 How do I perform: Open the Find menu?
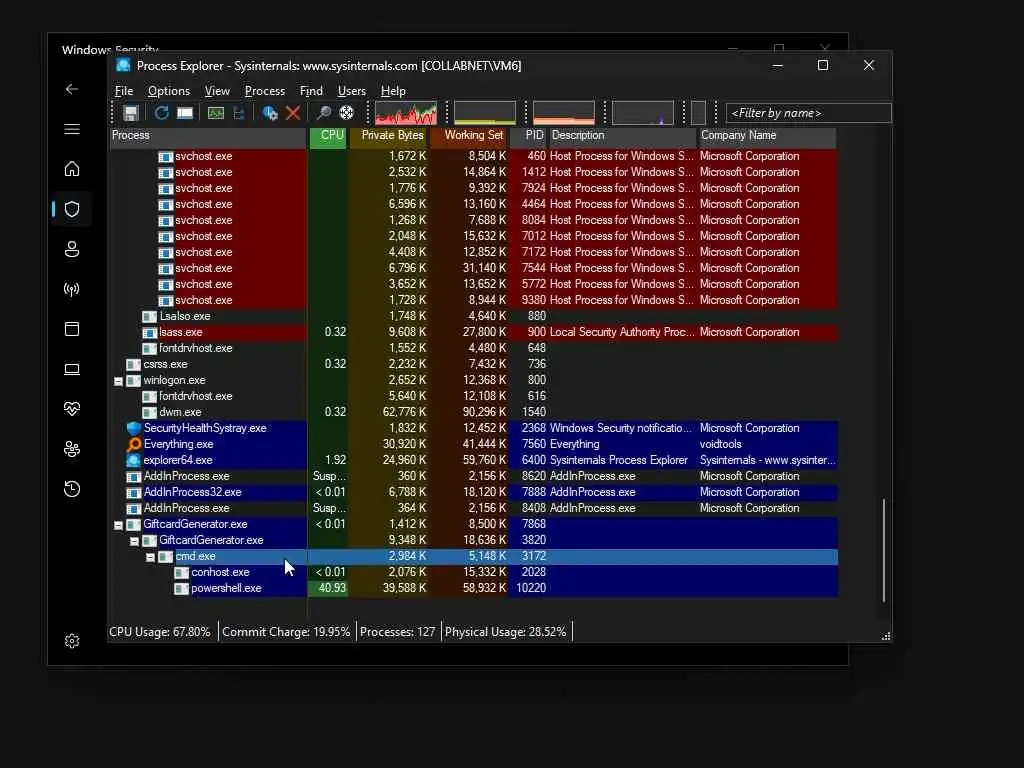tap(311, 91)
